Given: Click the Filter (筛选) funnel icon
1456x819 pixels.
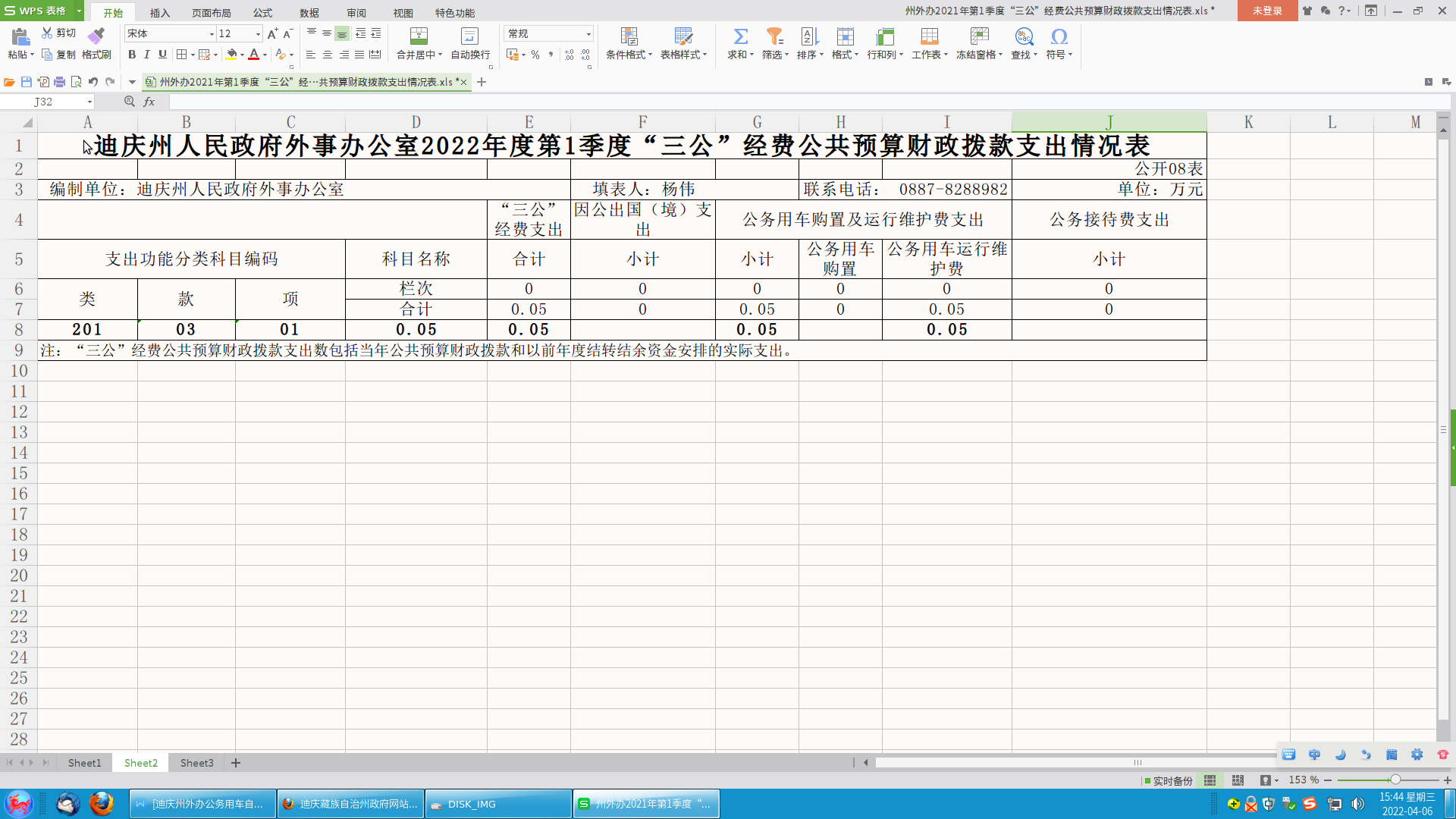Looking at the screenshot, I should point(774,36).
